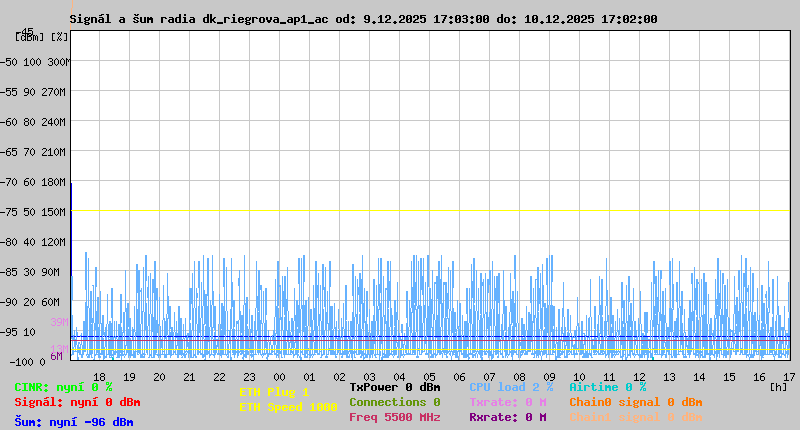Click the orange Chain0 signal label

(x=635, y=402)
